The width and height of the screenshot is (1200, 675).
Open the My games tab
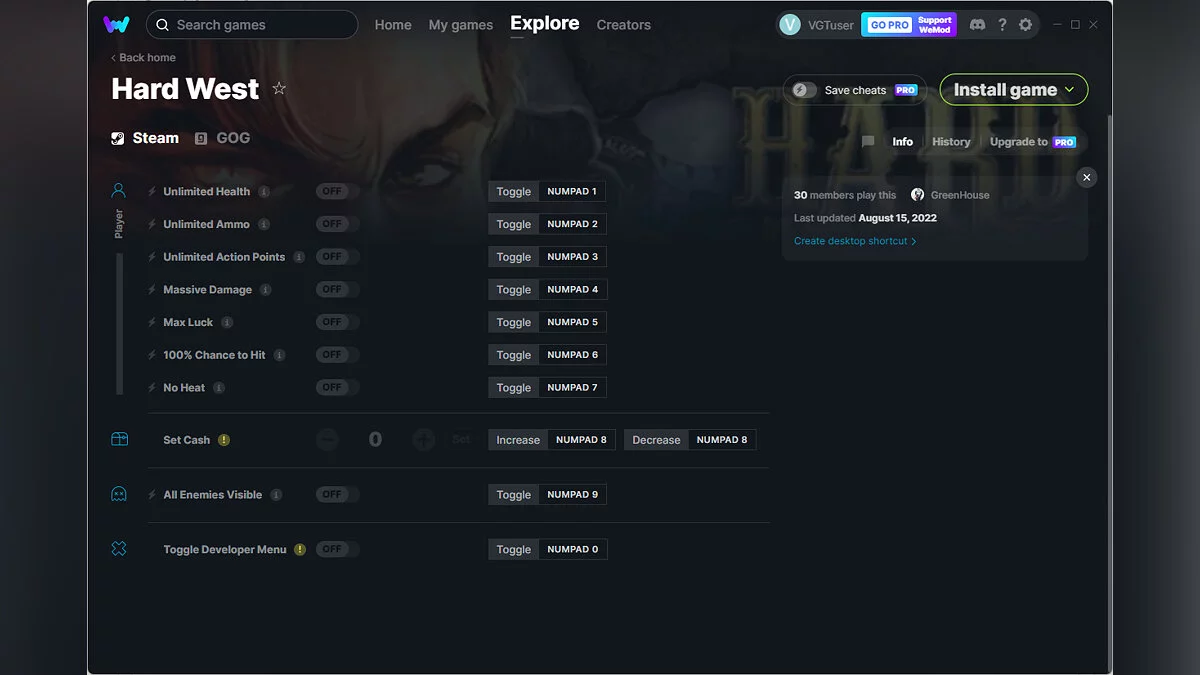461,25
